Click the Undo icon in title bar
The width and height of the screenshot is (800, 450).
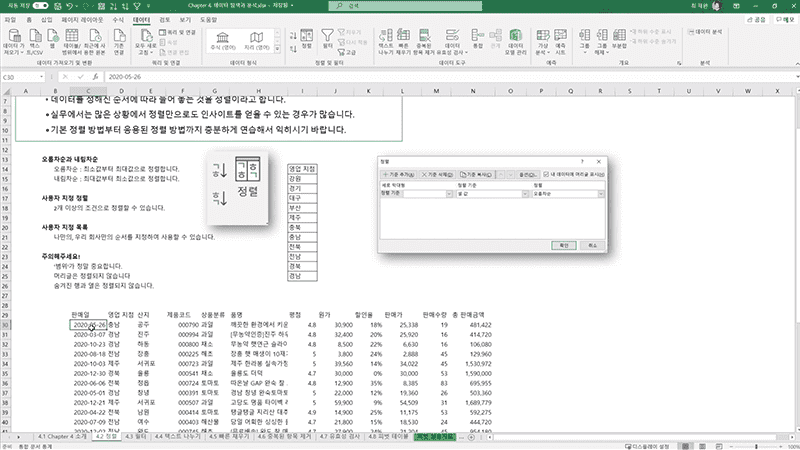click(70, 6)
